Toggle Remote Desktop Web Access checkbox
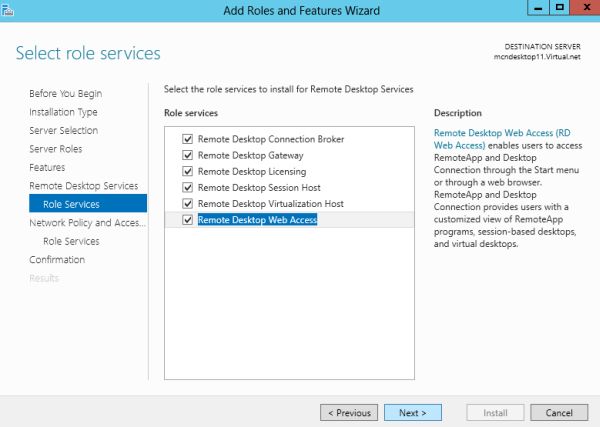Viewport: 600px width, 427px height. coord(187,219)
